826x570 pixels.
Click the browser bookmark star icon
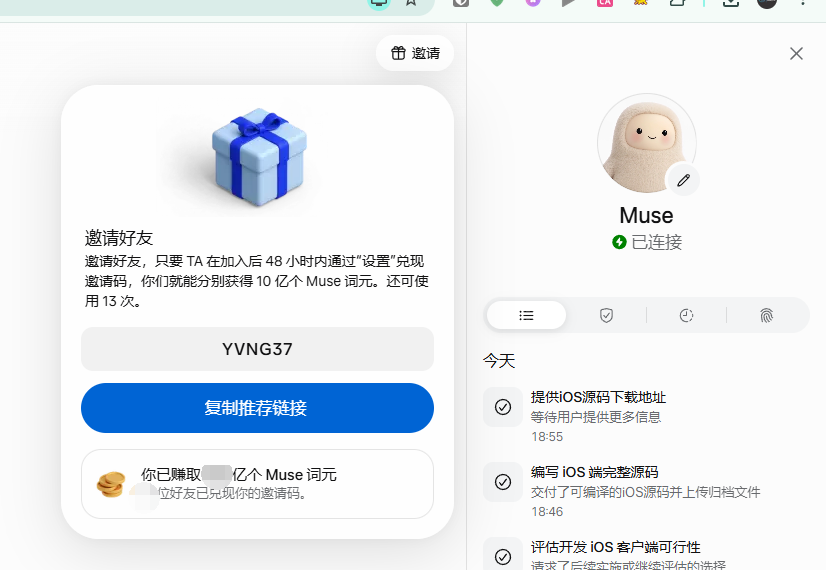411,3
